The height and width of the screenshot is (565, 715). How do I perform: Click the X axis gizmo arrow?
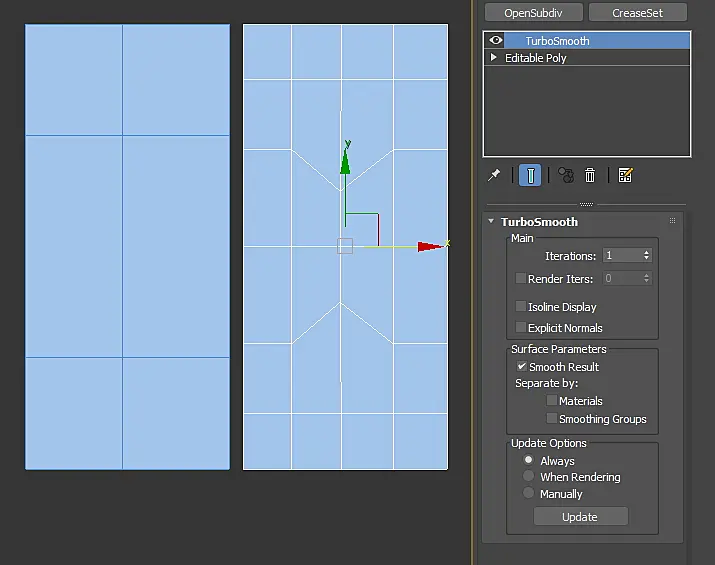pos(431,246)
